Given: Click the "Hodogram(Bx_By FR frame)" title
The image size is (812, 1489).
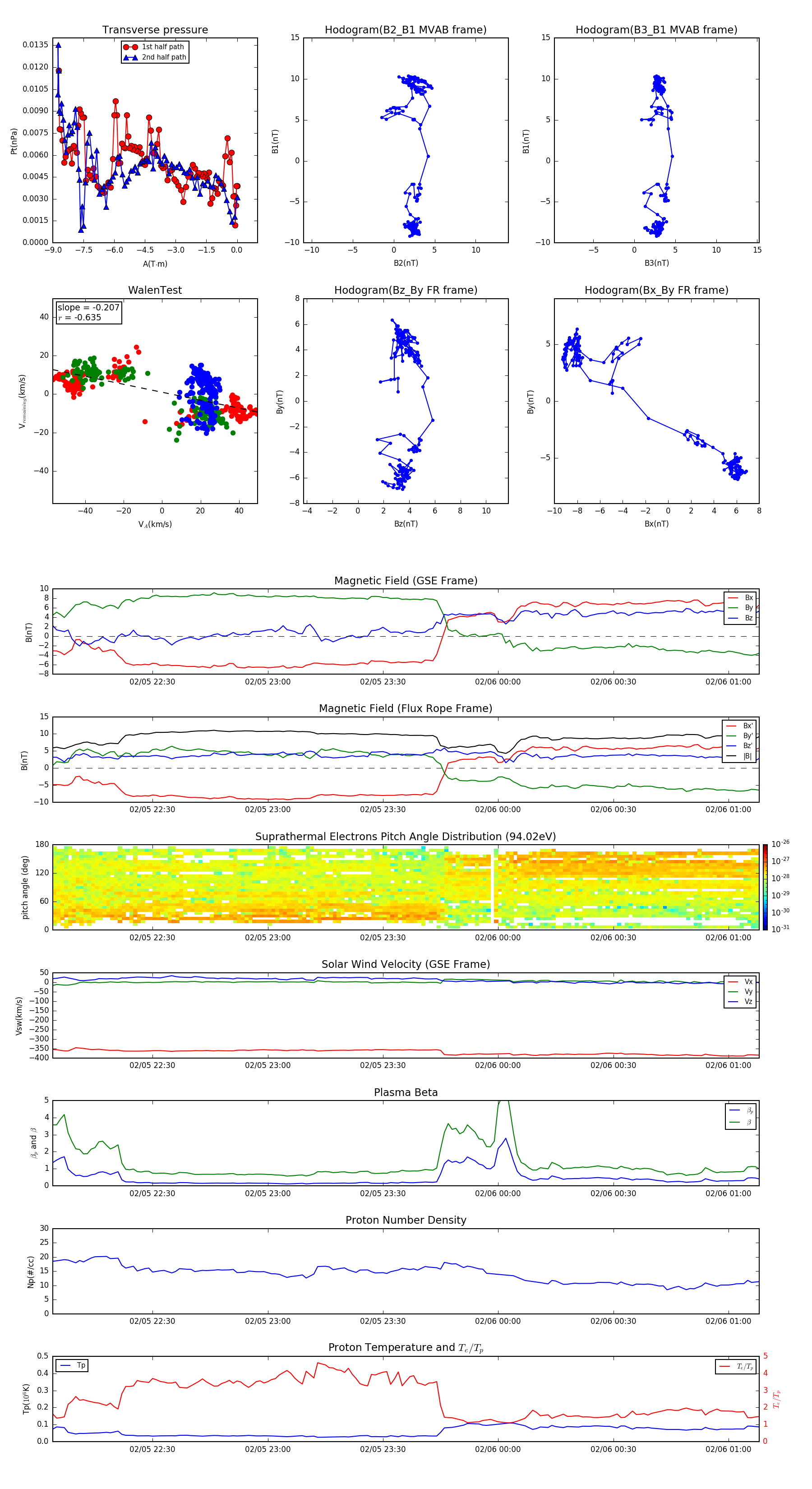Looking at the screenshot, I should [x=656, y=290].
